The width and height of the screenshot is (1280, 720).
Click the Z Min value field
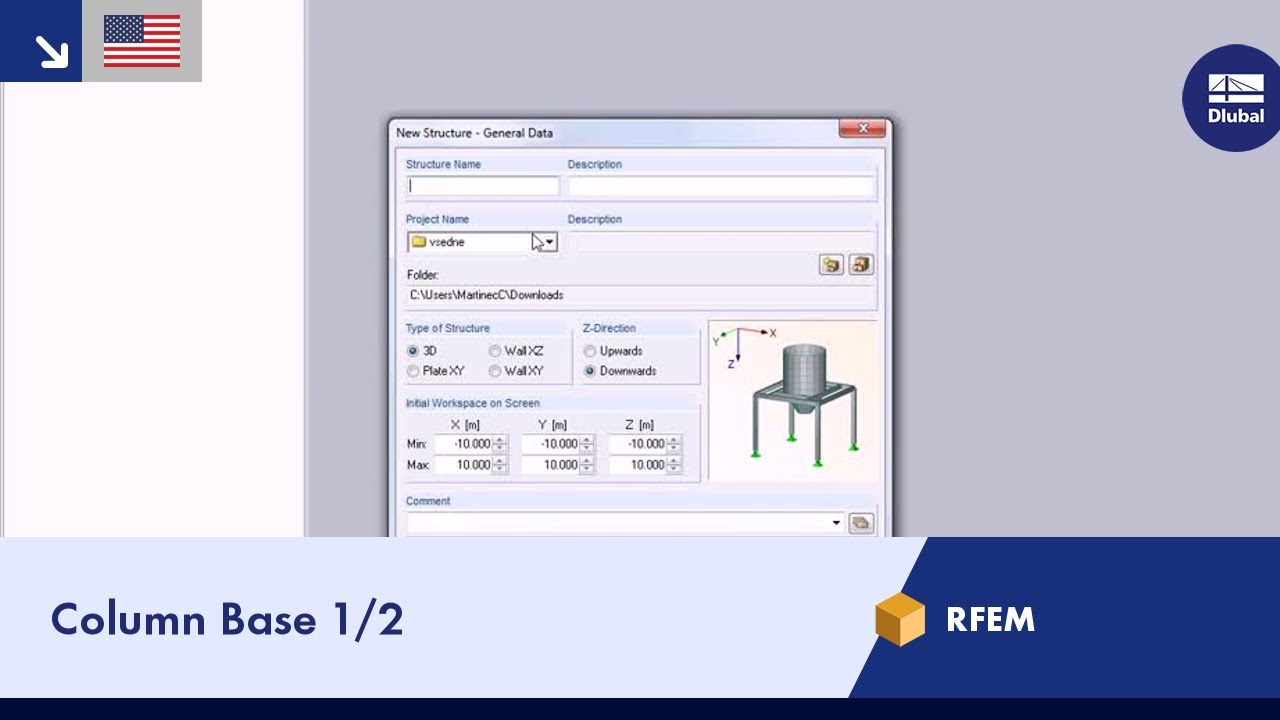coord(638,444)
